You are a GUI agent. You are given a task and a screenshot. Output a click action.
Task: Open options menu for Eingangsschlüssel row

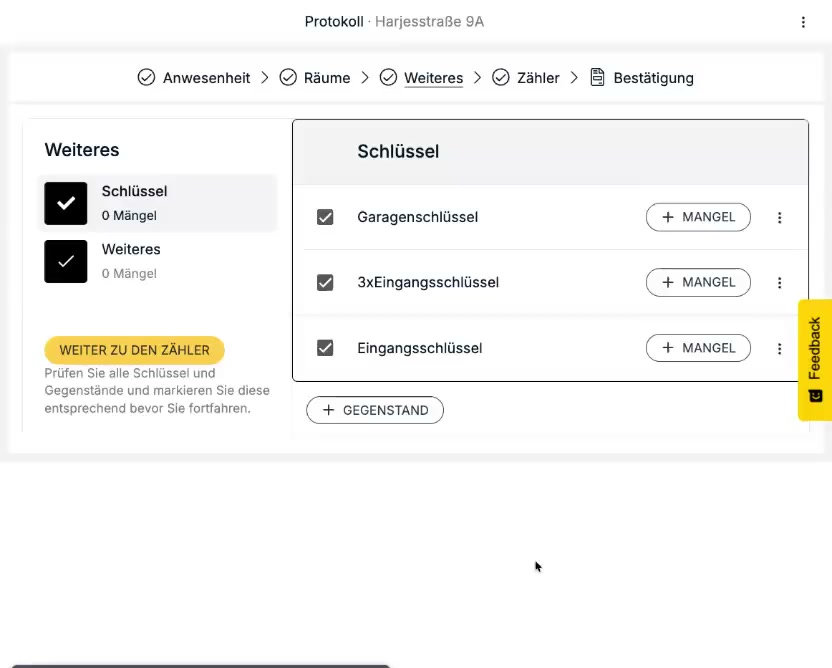pyautogui.click(x=780, y=349)
